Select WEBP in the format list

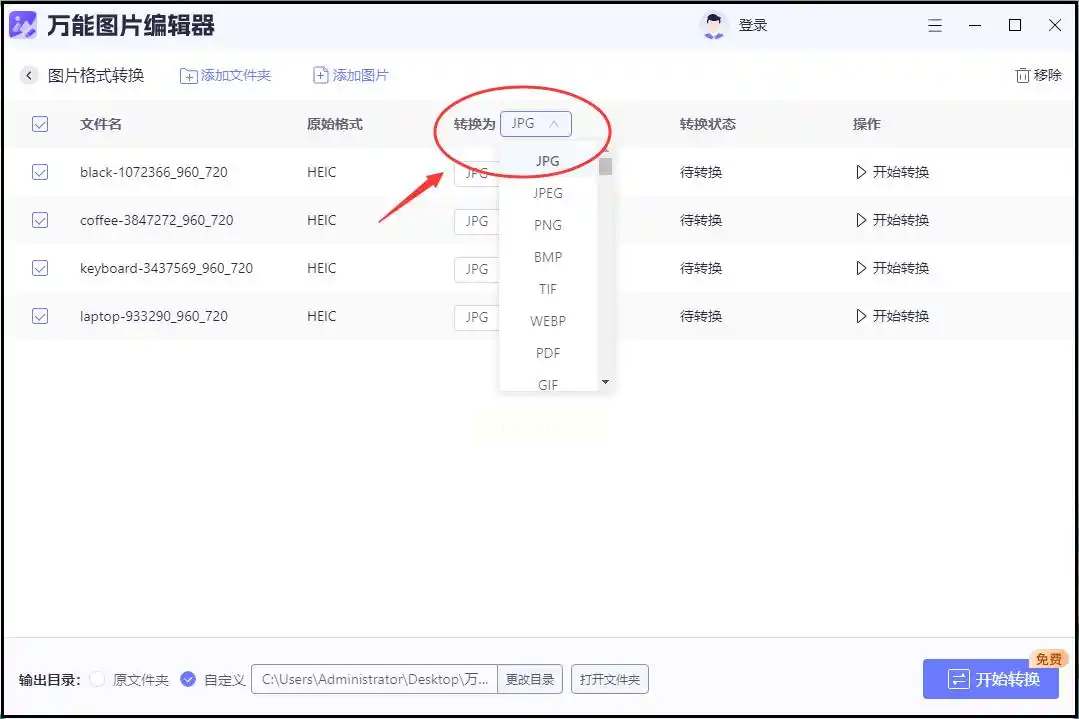coord(548,321)
